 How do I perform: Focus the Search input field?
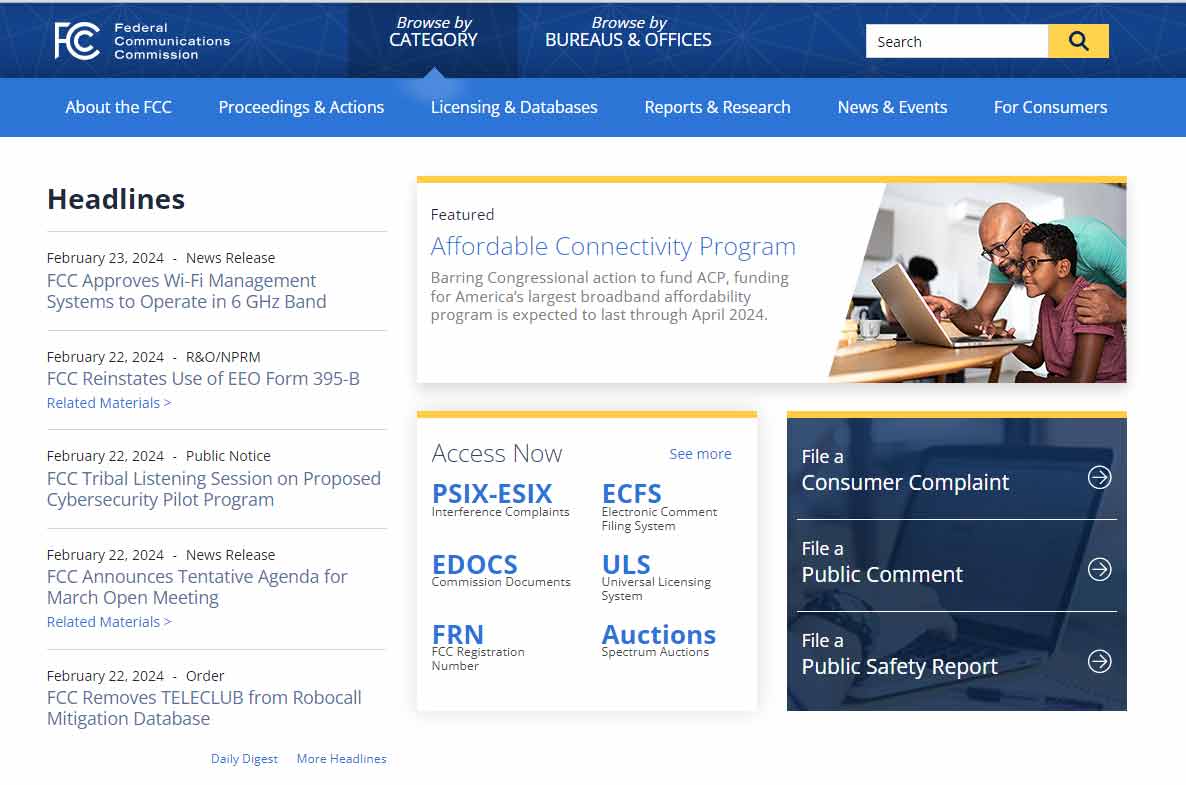[x=957, y=41]
